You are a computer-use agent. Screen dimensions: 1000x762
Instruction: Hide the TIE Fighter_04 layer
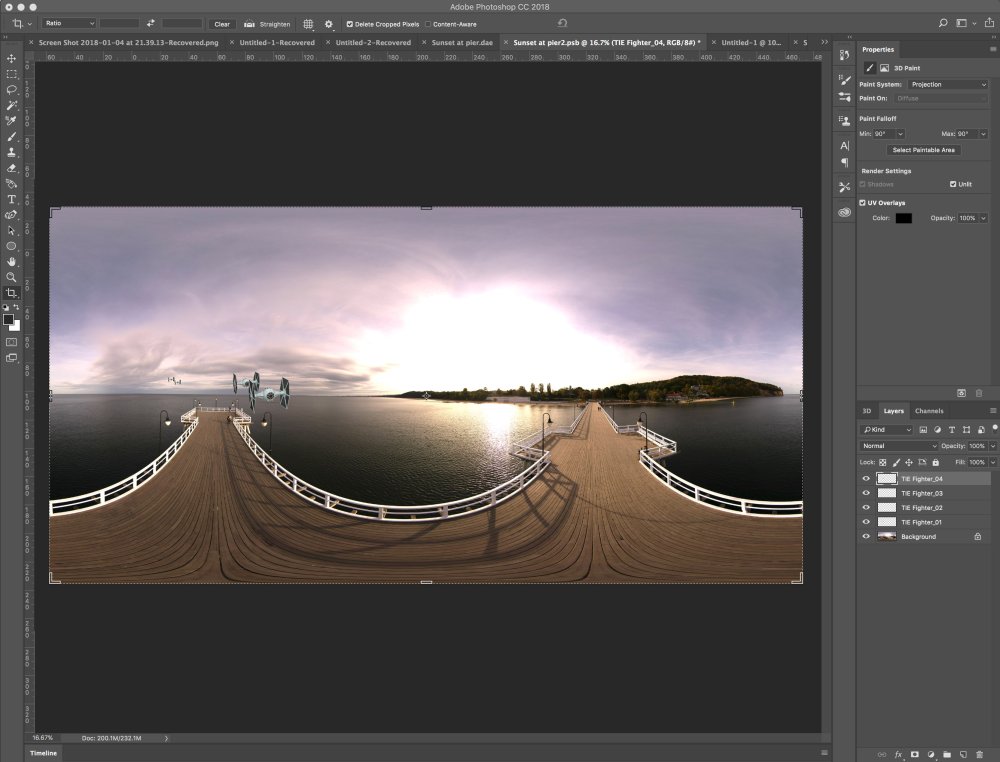(866, 478)
